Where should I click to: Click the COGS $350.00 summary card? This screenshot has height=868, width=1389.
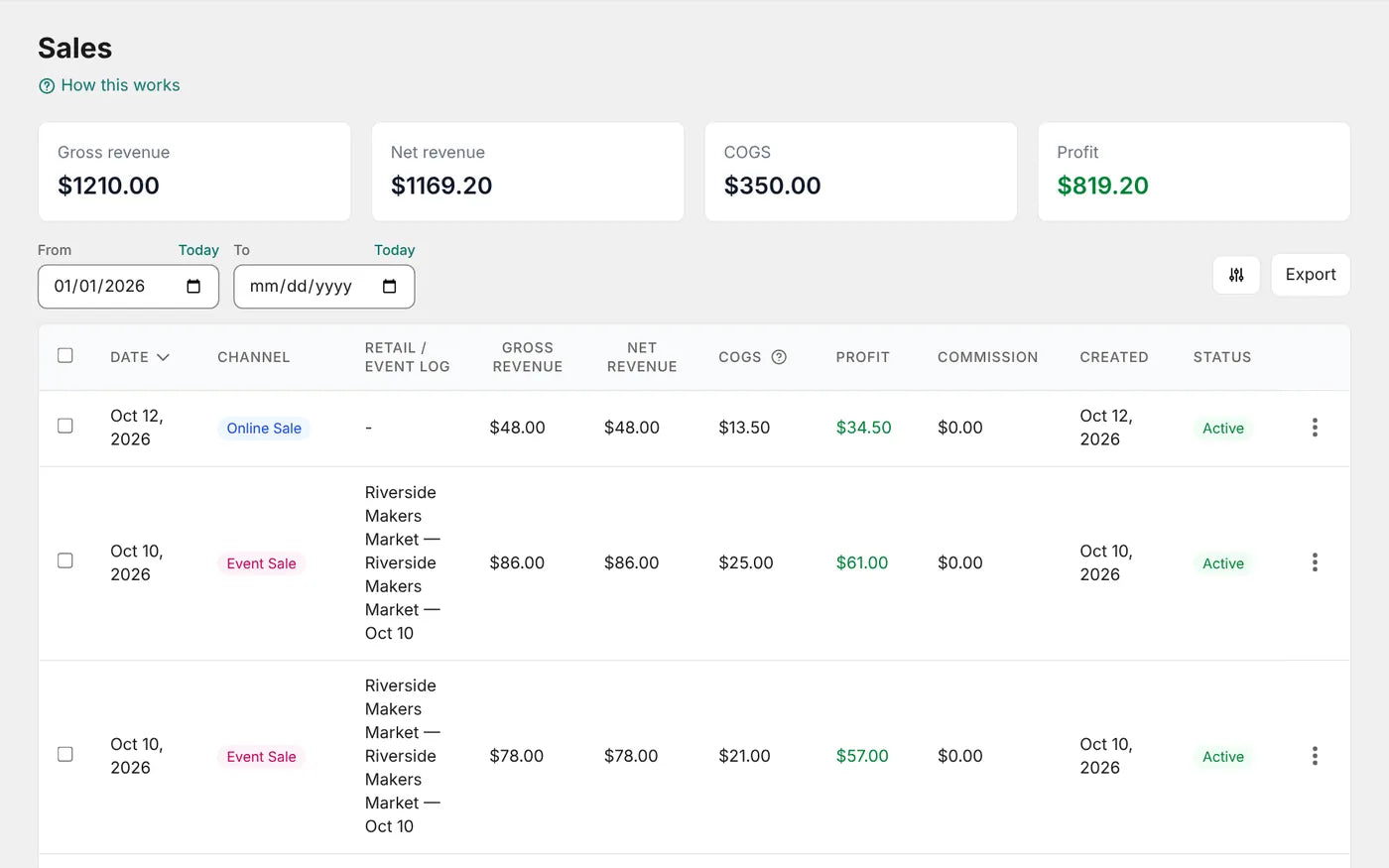(860, 172)
